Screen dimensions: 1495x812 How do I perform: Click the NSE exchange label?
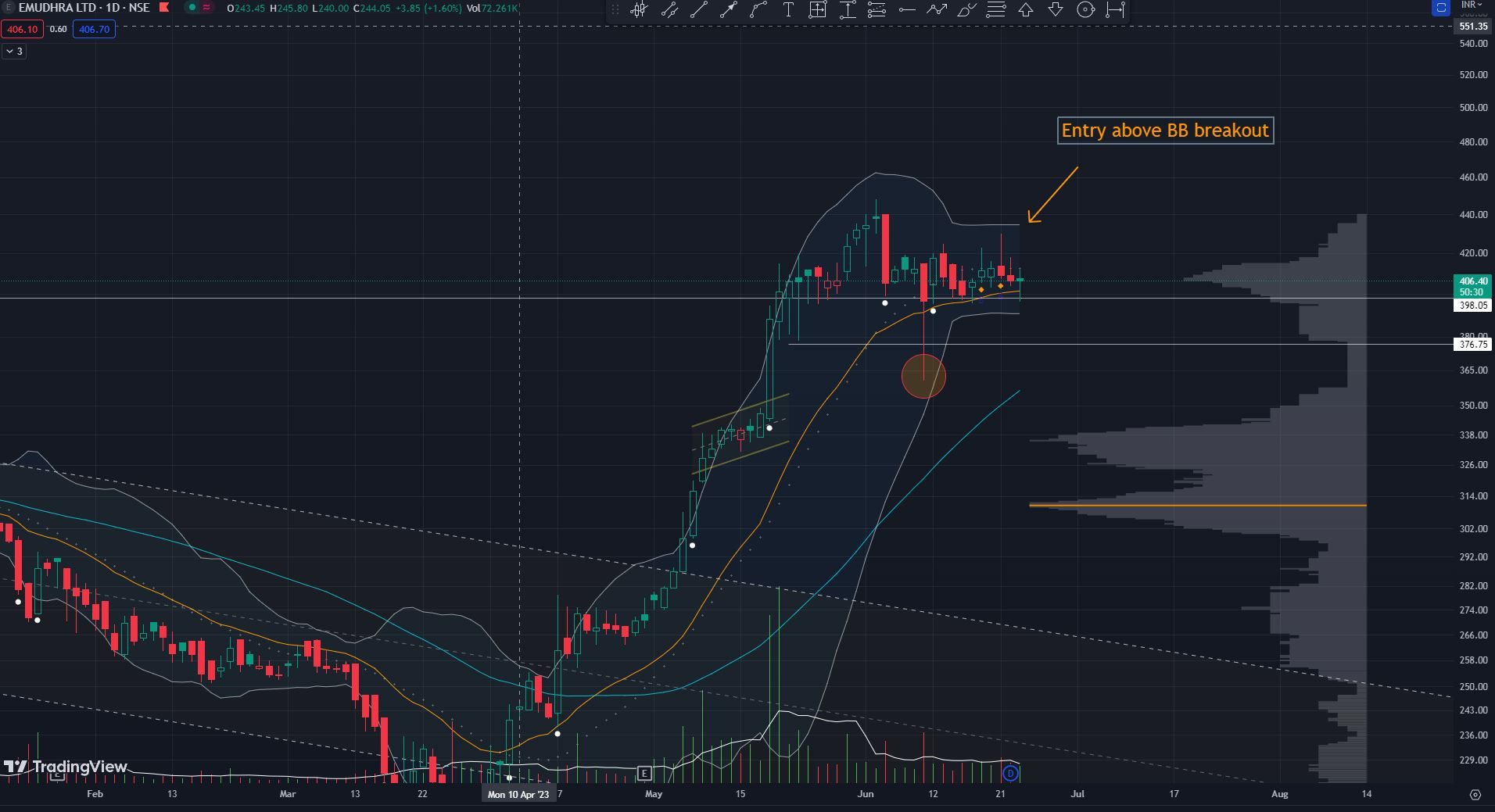click(138, 8)
